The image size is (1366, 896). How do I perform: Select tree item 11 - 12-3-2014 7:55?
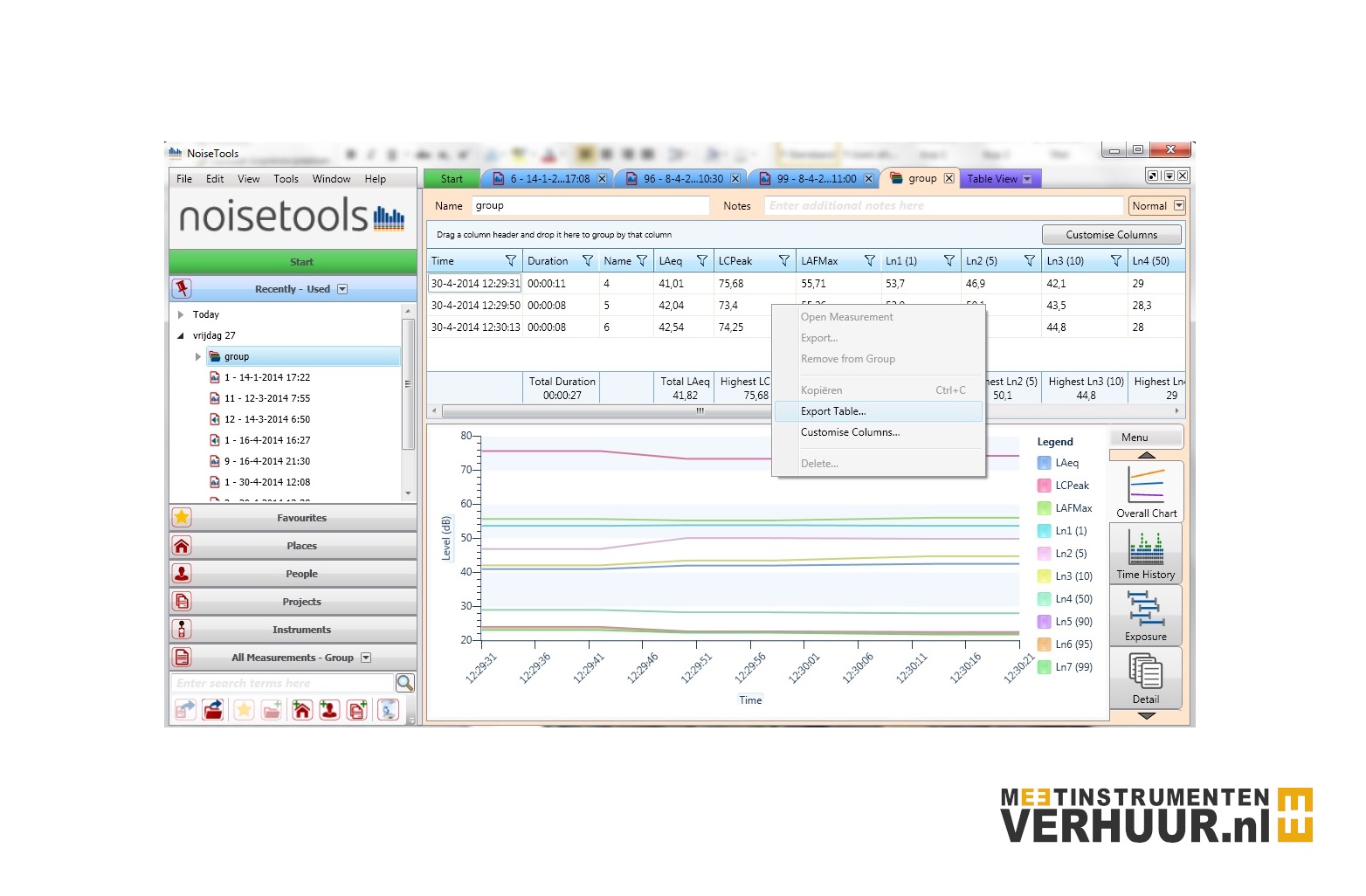(x=266, y=398)
